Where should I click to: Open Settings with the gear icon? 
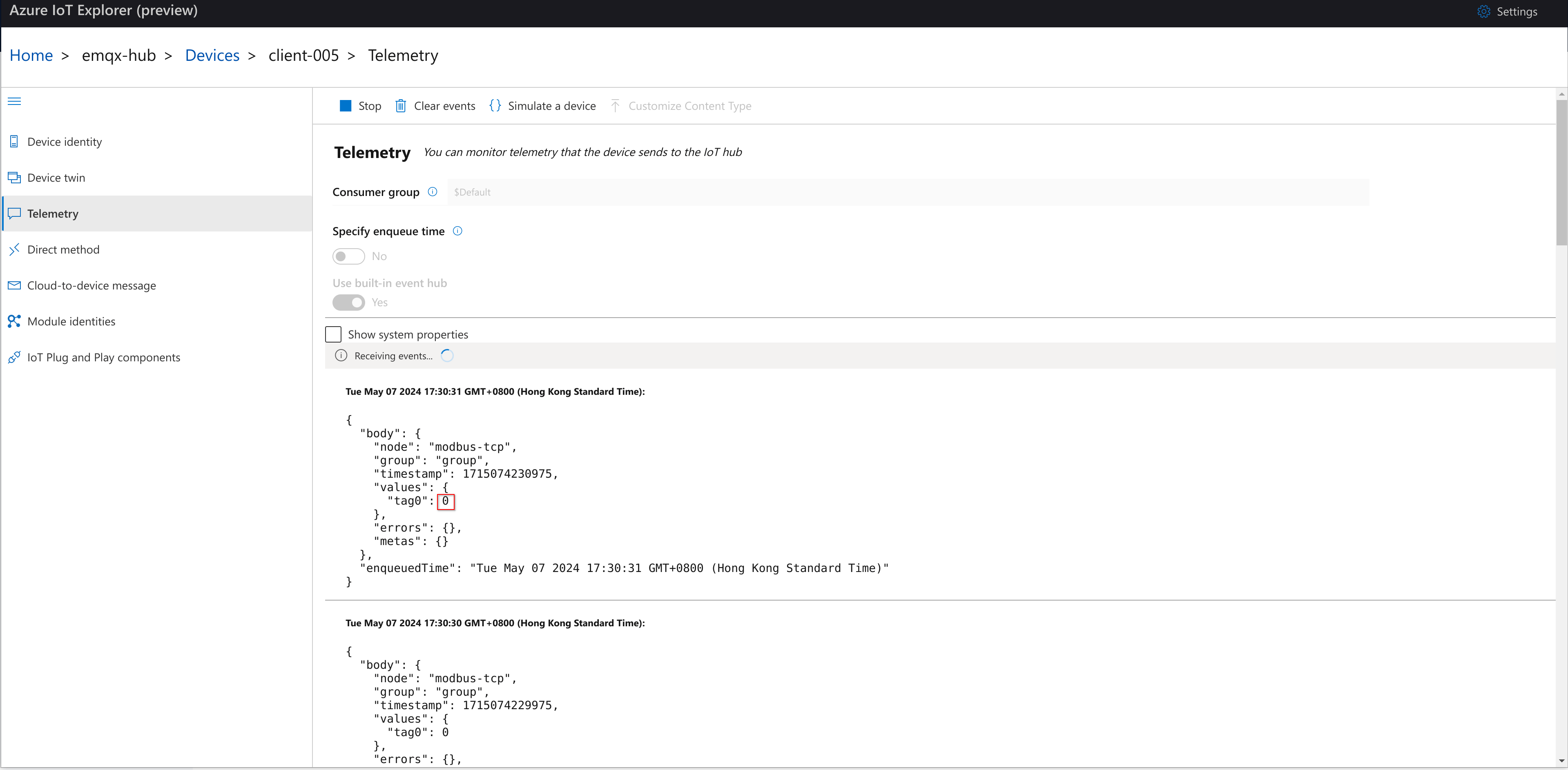[x=1483, y=11]
